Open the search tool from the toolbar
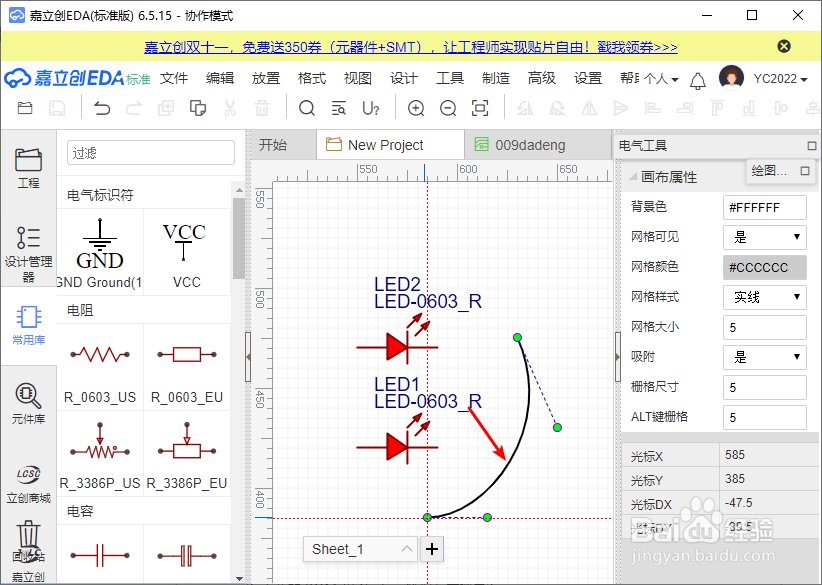The image size is (822, 585). [307, 108]
